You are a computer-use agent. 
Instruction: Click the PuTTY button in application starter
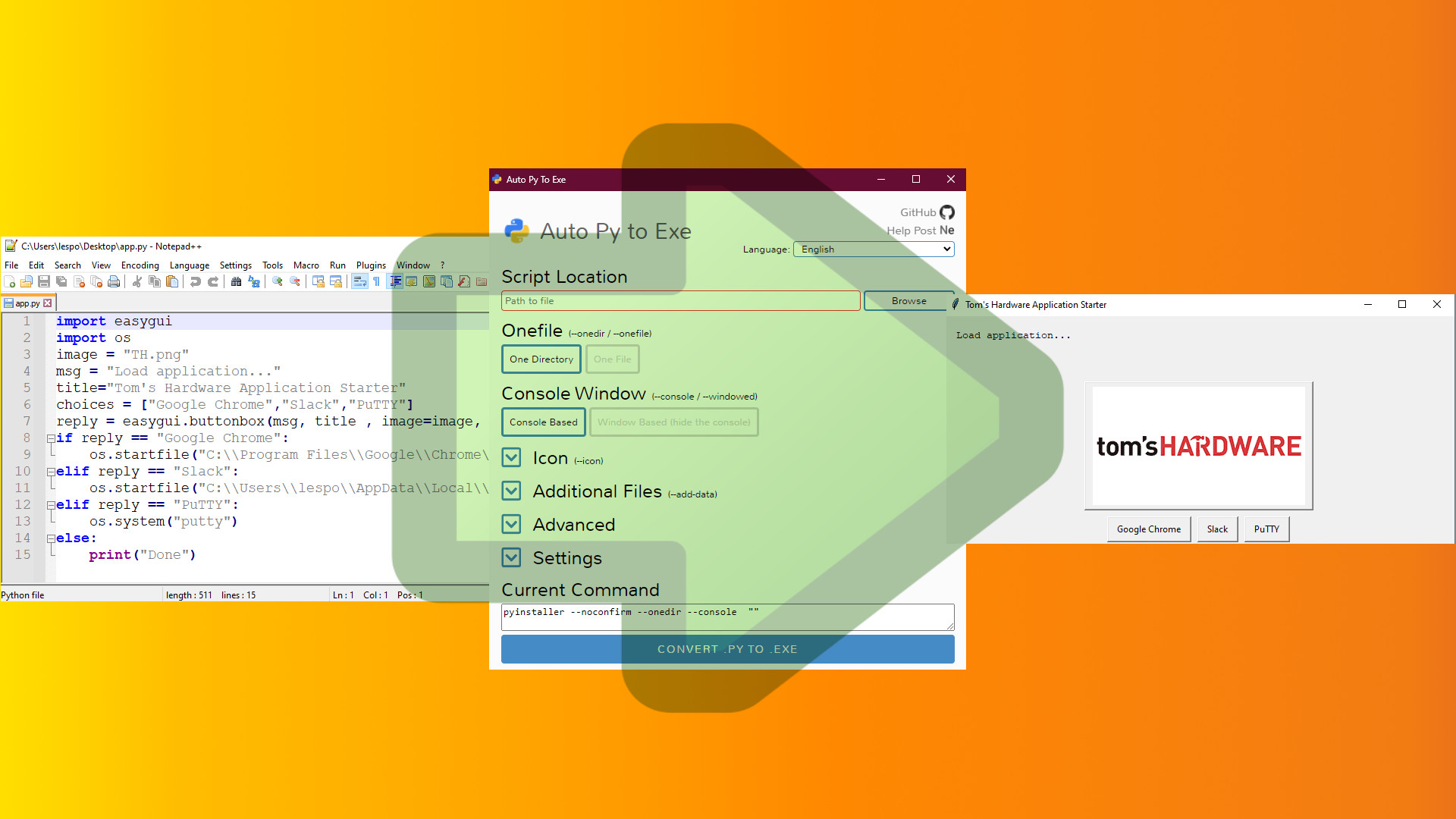[x=1267, y=528]
